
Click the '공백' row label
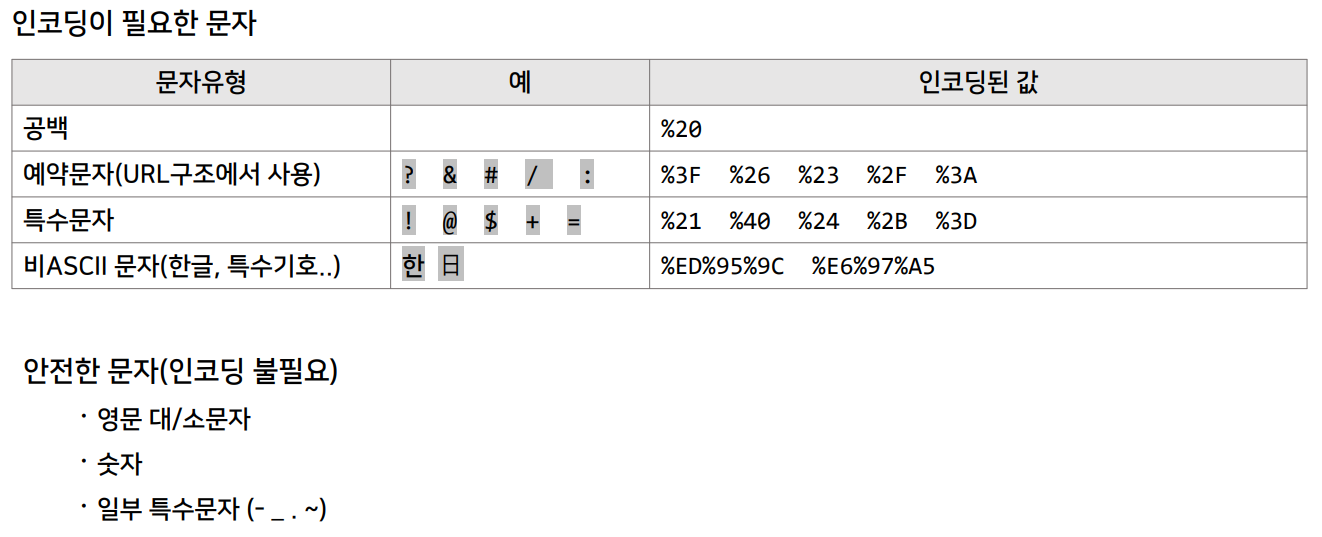coord(46,128)
